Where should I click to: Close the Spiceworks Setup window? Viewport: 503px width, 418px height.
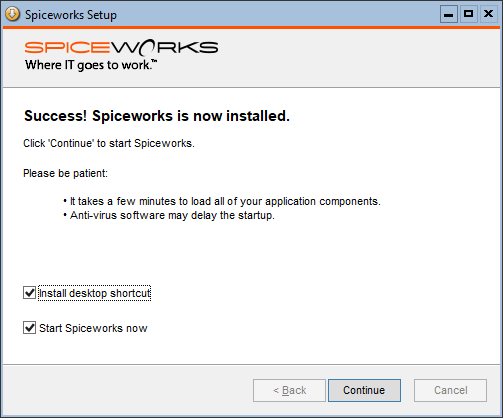(x=488, y=14)
